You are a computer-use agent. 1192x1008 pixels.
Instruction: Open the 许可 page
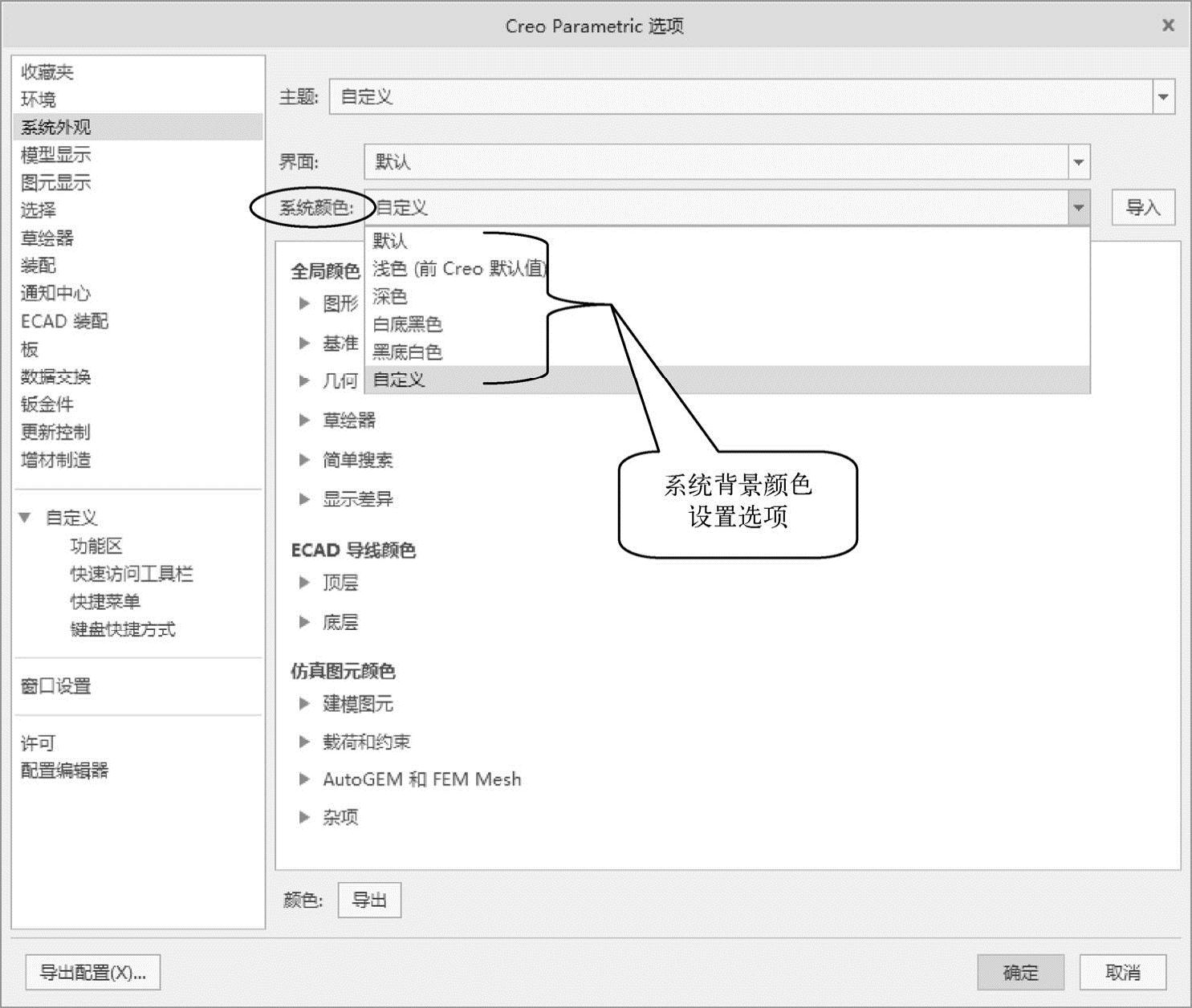pyautogui.click(x=39, y=743)
